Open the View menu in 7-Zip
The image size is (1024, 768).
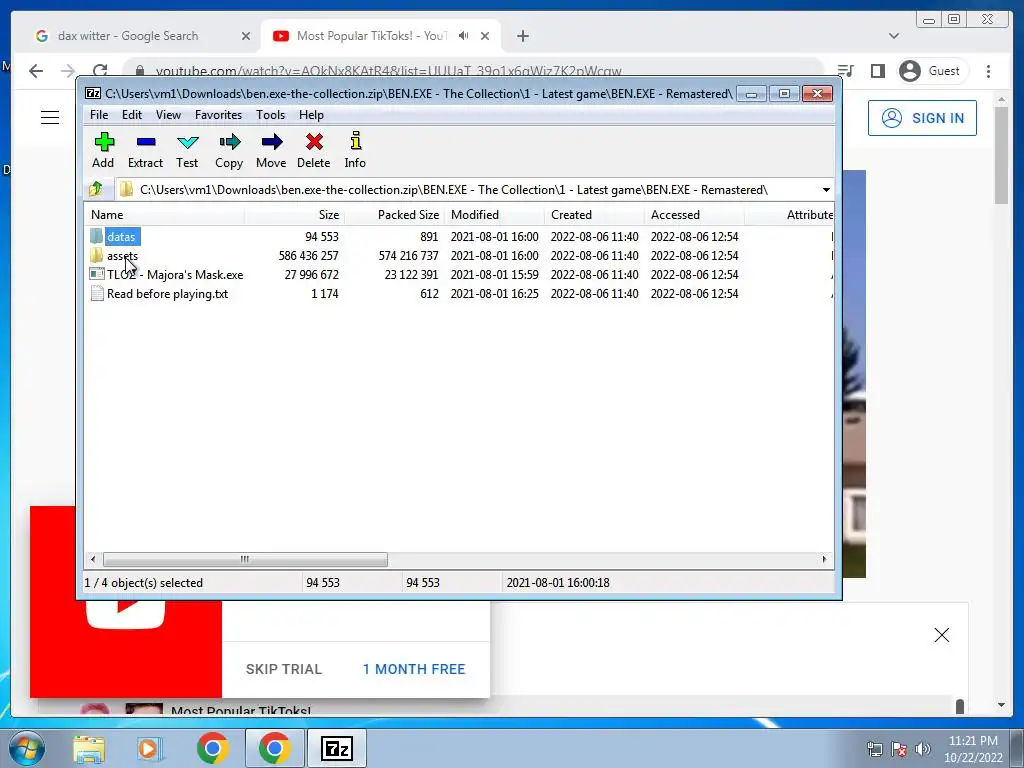[168, 115]
